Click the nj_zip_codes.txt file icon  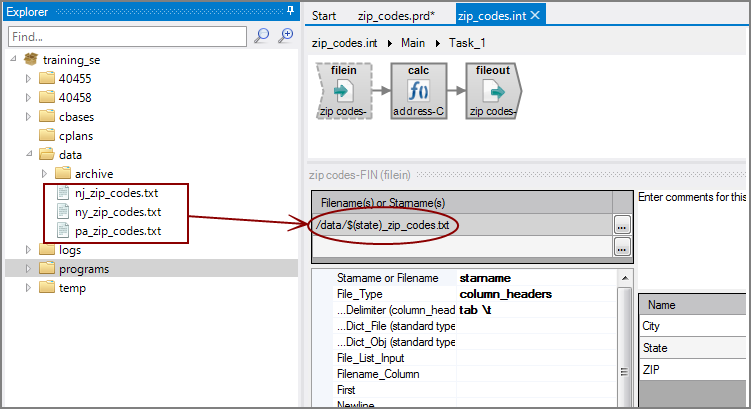63,193
